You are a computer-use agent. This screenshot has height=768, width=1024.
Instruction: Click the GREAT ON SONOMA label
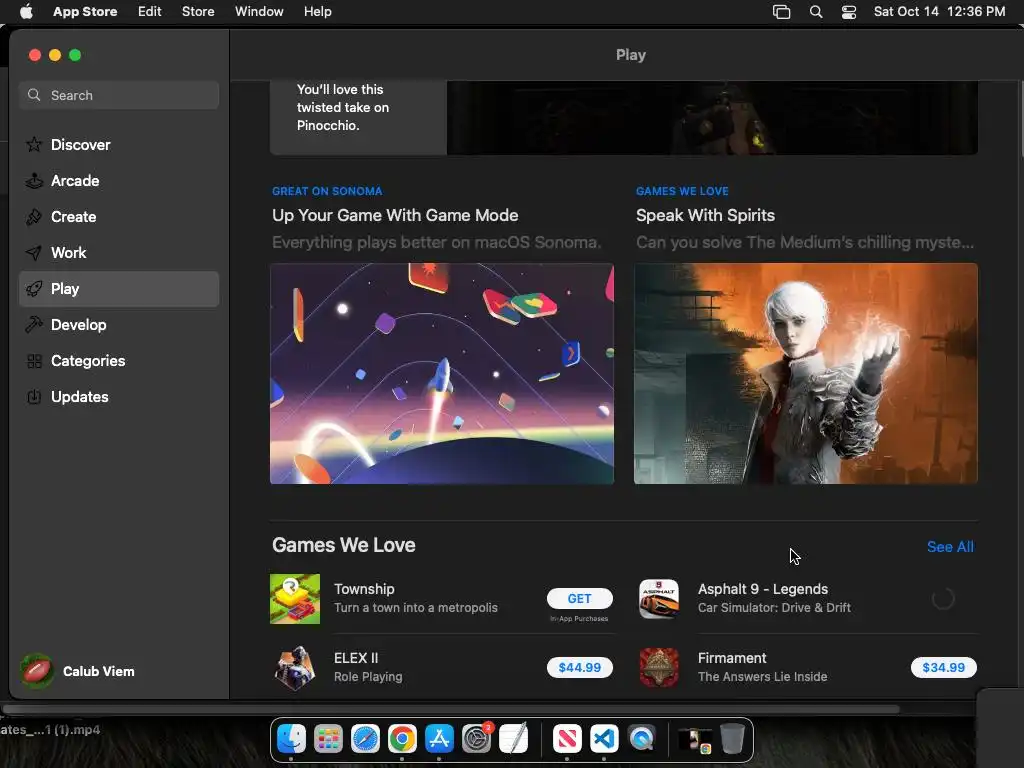327,191
